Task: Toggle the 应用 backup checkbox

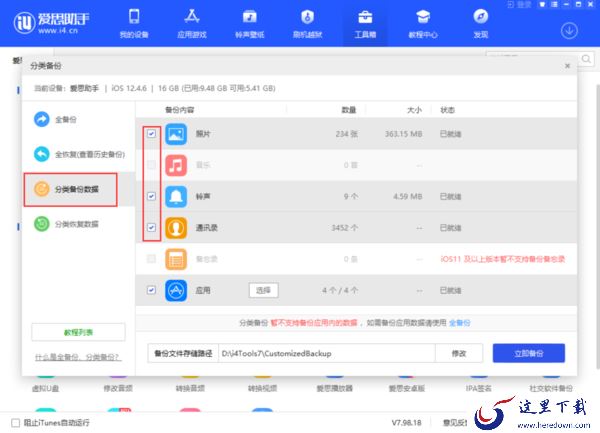Action: click(152, 290)
